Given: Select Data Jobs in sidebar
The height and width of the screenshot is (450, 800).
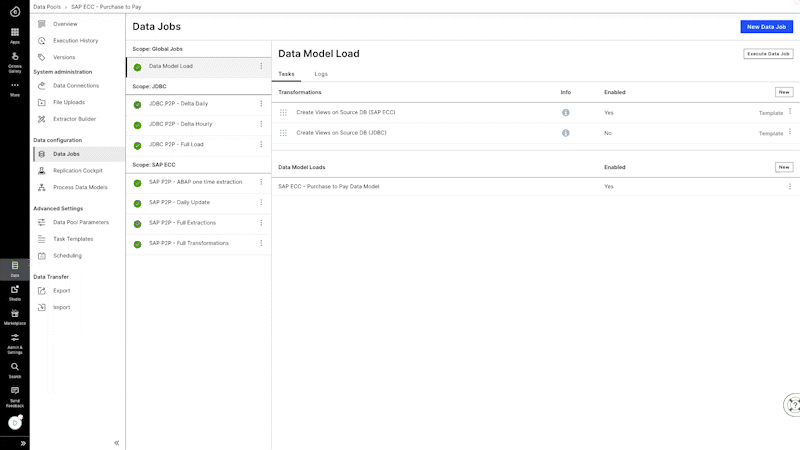Looking at the screenshot, I should [x=79, y=154].
